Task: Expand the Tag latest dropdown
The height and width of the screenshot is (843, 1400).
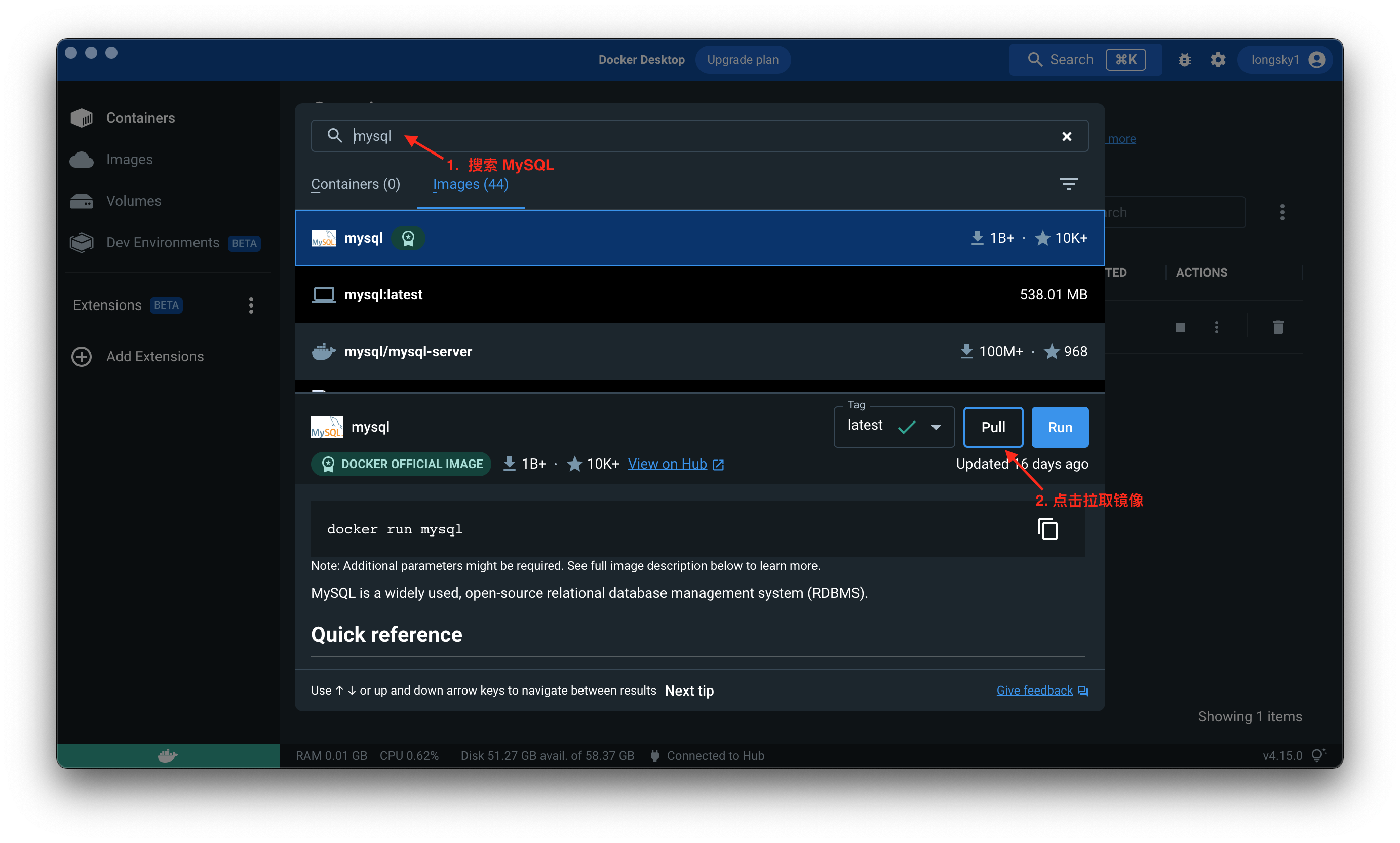Action: point(893,427)
